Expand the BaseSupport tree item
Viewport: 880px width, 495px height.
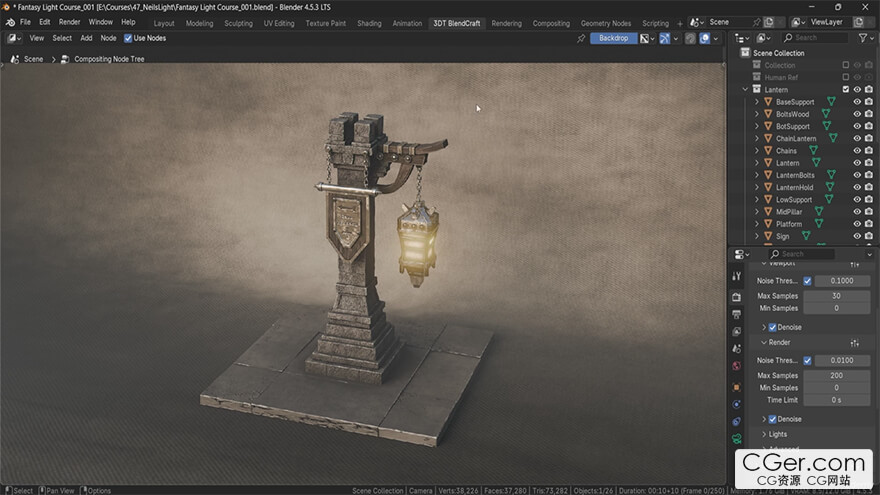pos(757,102)
